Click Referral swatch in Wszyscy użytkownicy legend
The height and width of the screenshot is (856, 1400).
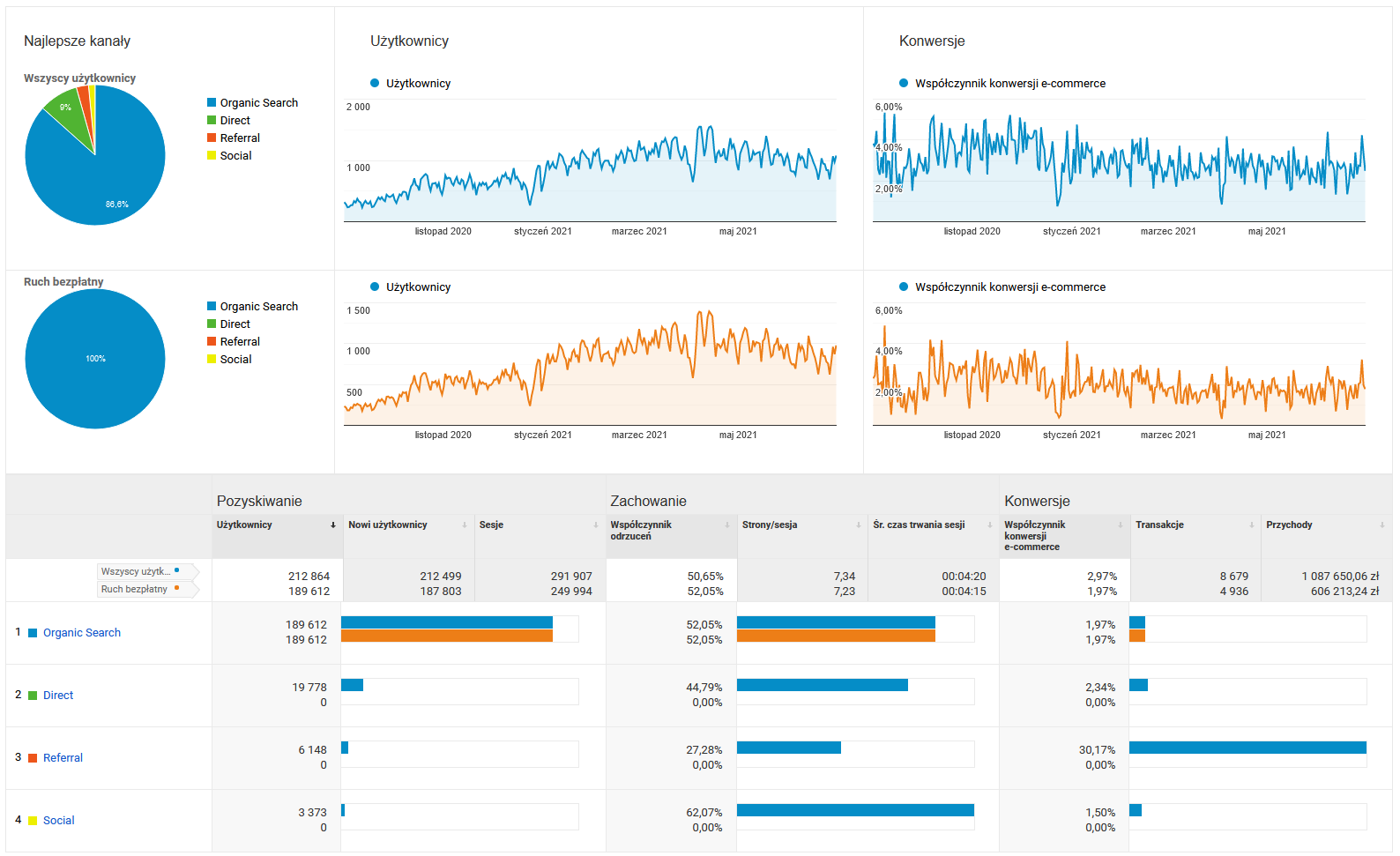click(x=212, y=138)
